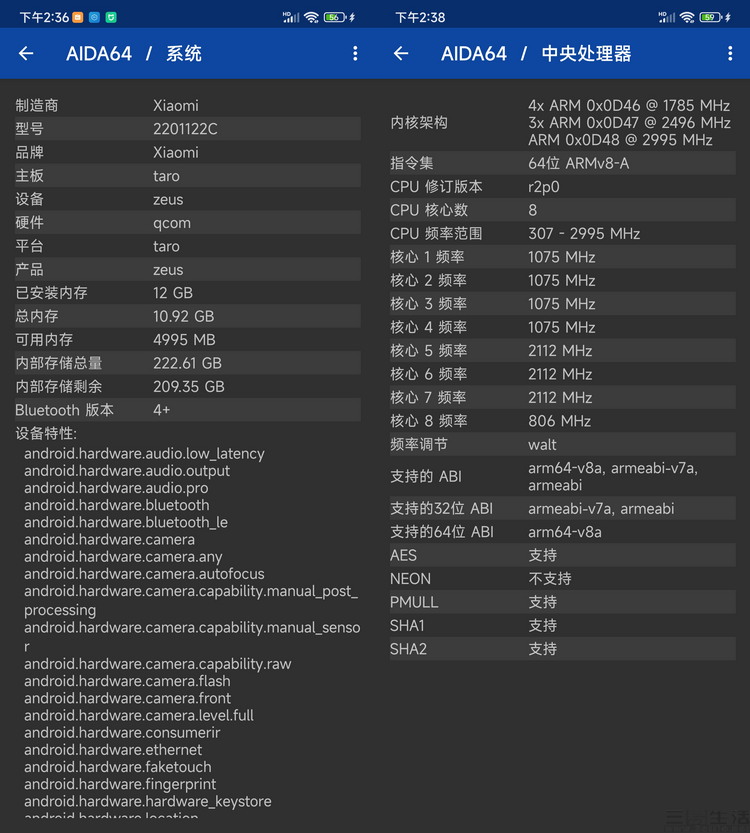Screen dimensions: 750x833
Task: Select 支持的32位 ABI value
Action: 601,509
